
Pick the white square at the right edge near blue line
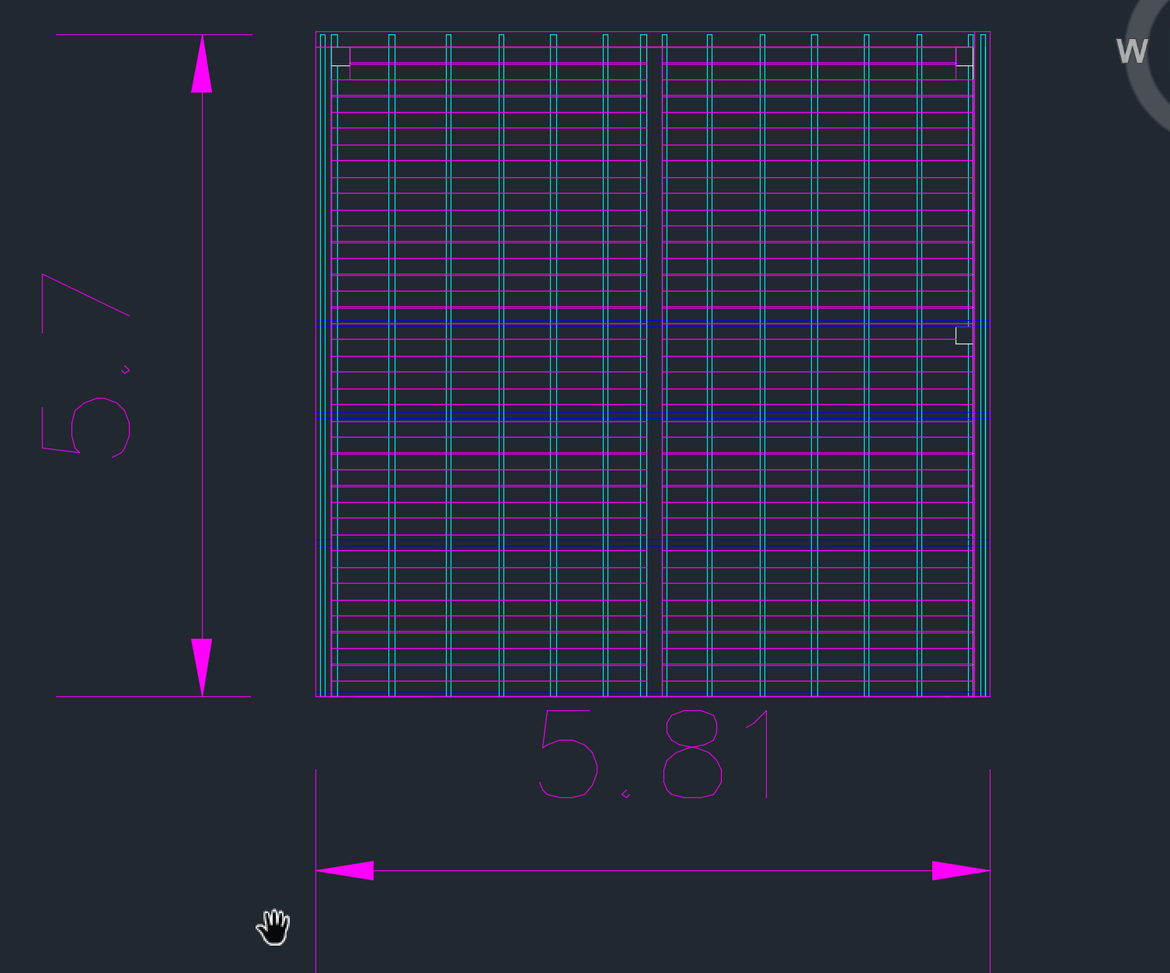click(963, 335)
